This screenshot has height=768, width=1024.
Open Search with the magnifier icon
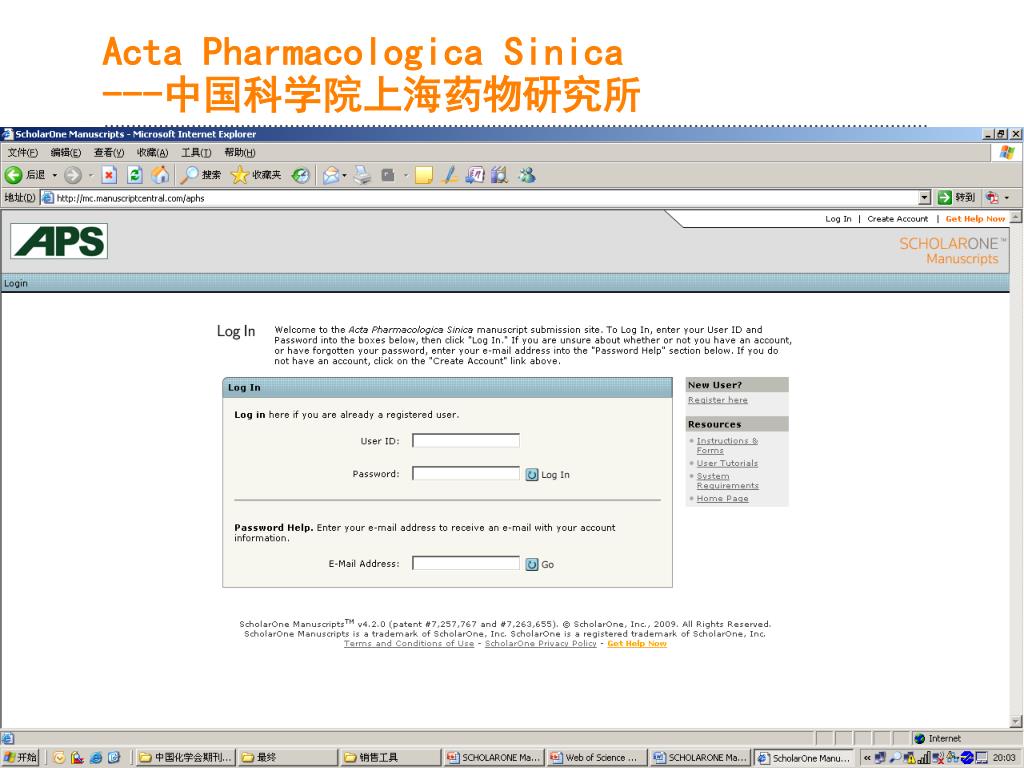(189, 175)
